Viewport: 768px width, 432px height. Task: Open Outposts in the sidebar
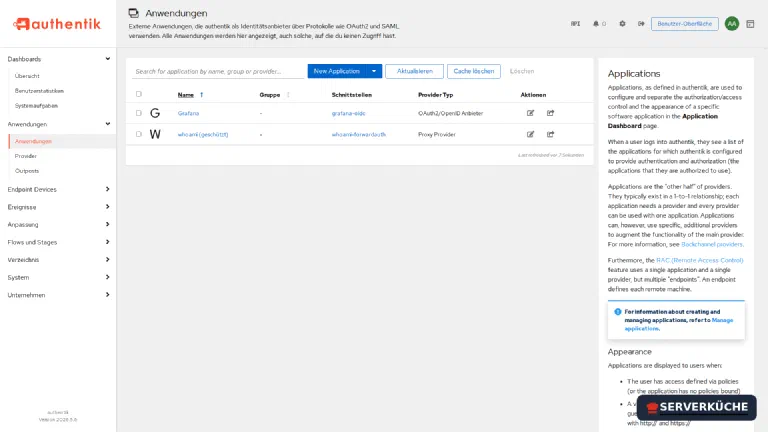pyautogui.click(x=27, y=171)
